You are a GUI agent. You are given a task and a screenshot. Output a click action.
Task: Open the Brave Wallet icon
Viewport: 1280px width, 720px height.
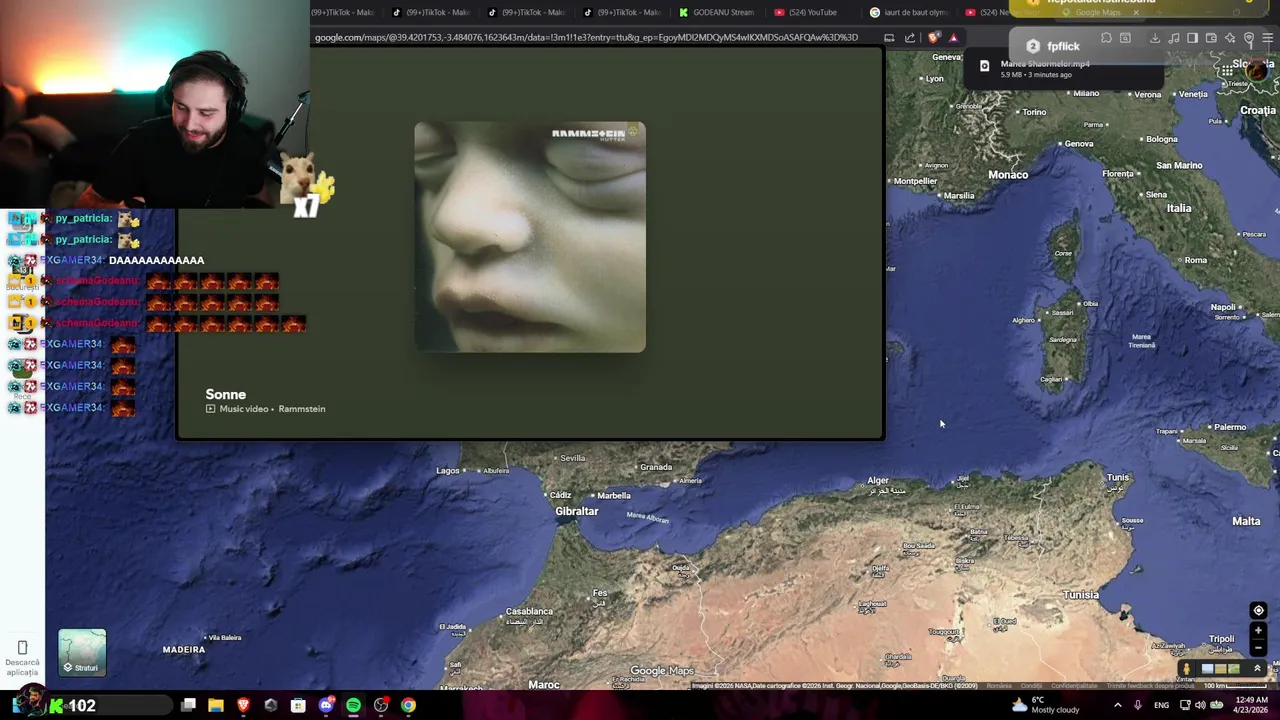point(1211,38)
